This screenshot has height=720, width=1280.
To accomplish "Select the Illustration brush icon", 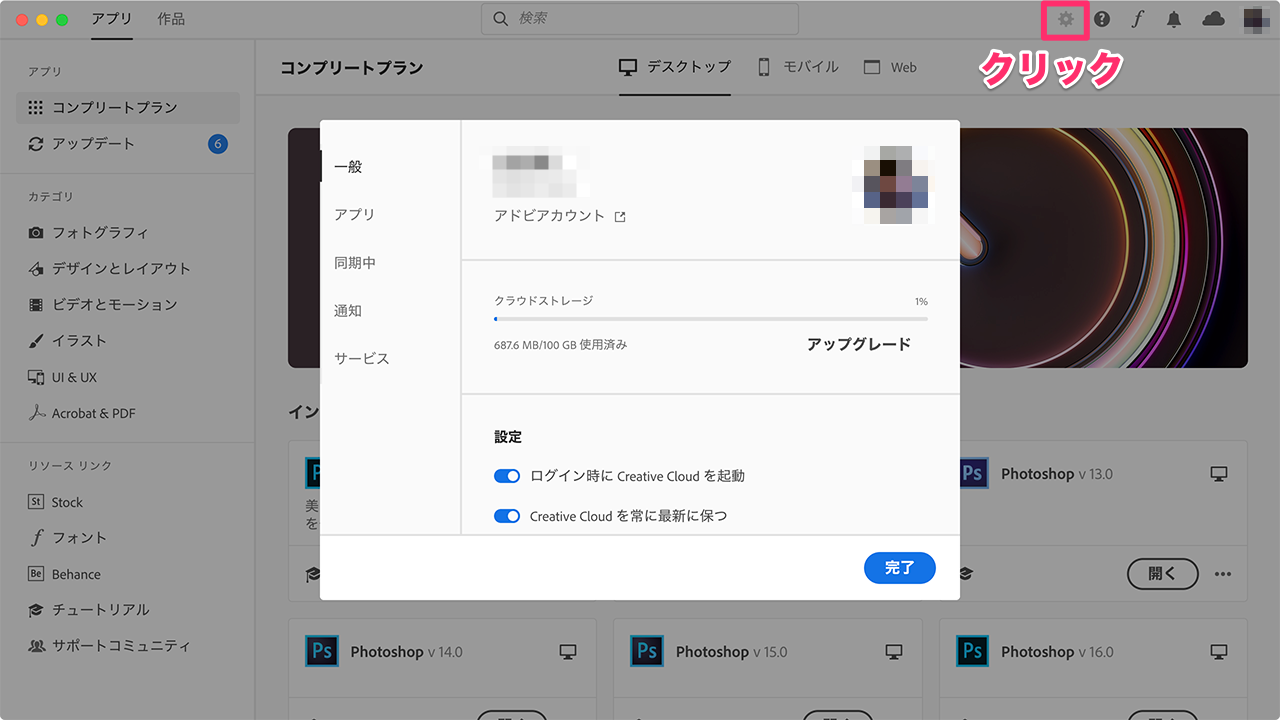I will 36,341.
